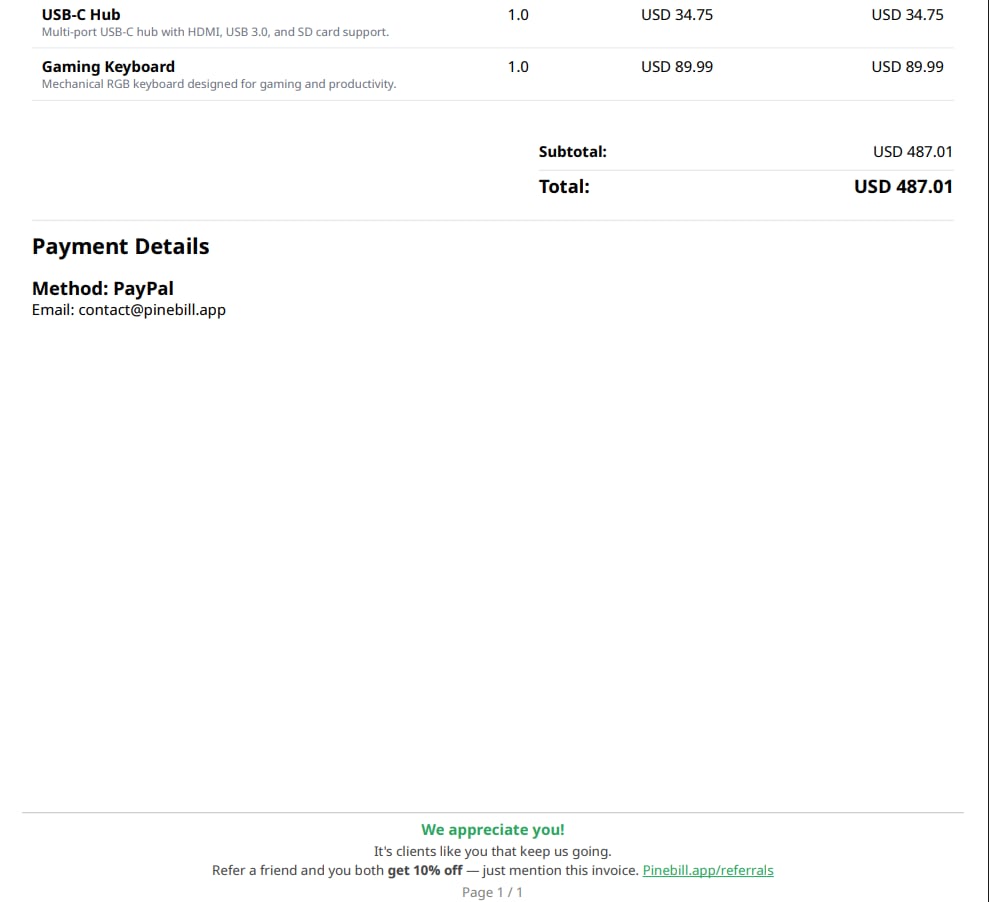
Task: Select the 'Gaming Keyboard' item name
Action: [108, 67]
